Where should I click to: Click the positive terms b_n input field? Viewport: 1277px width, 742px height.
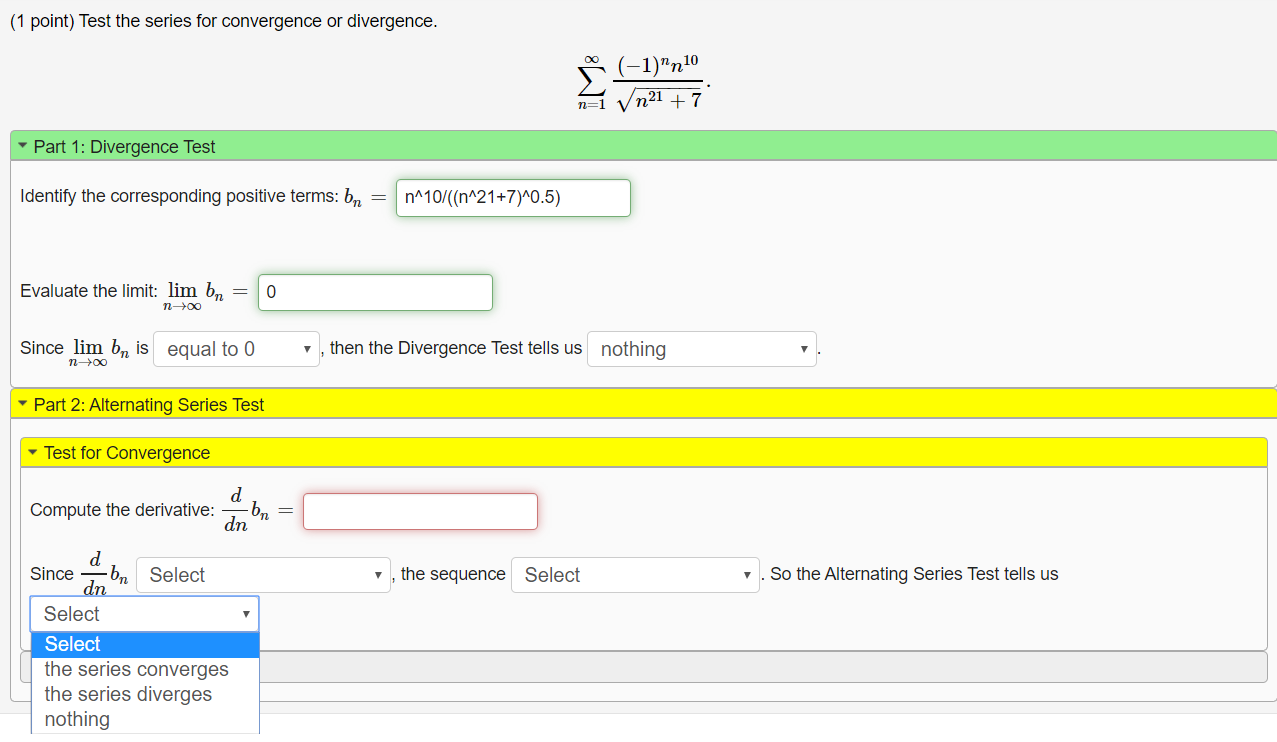513,197
